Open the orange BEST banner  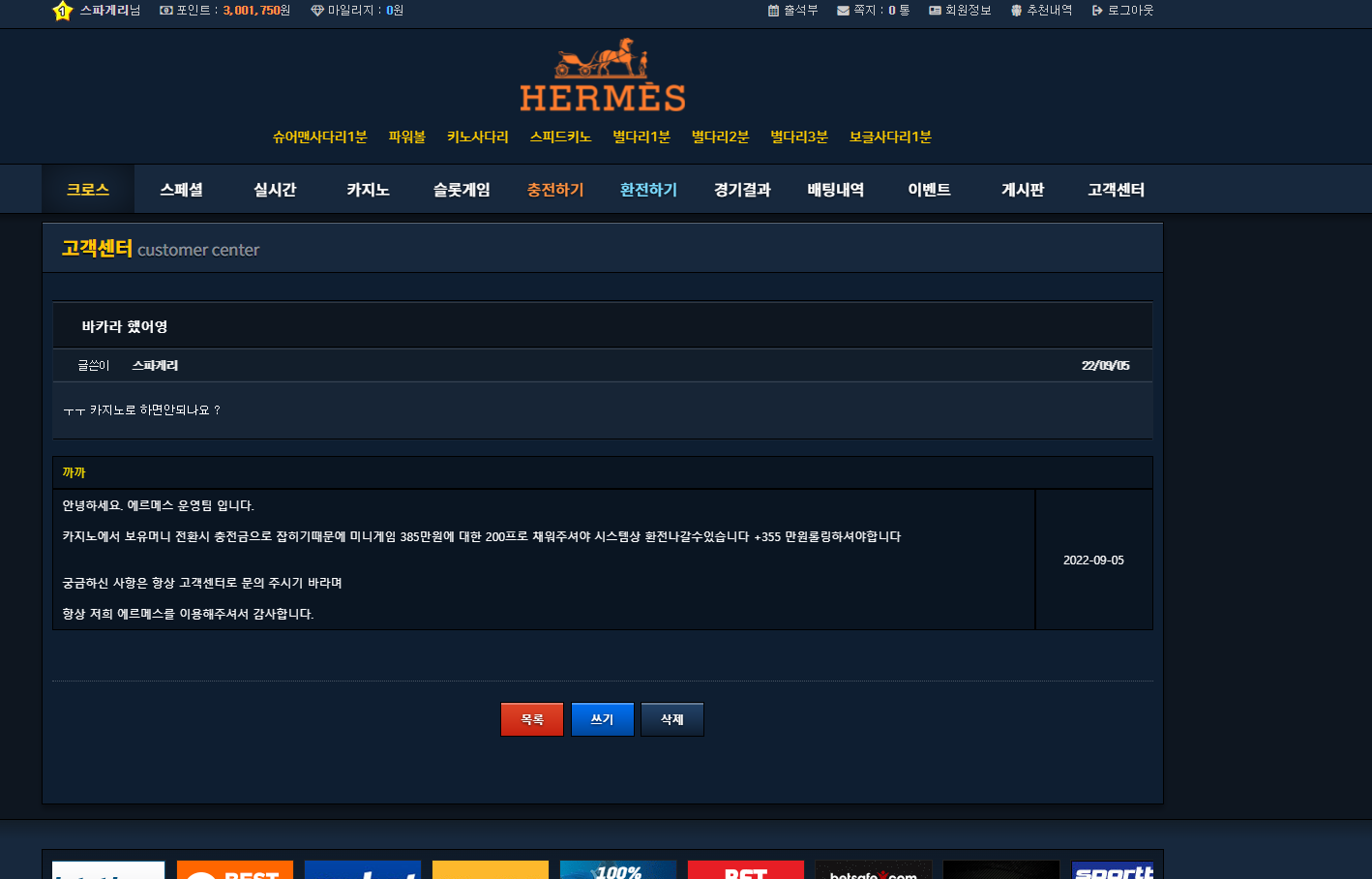[235, 869]
